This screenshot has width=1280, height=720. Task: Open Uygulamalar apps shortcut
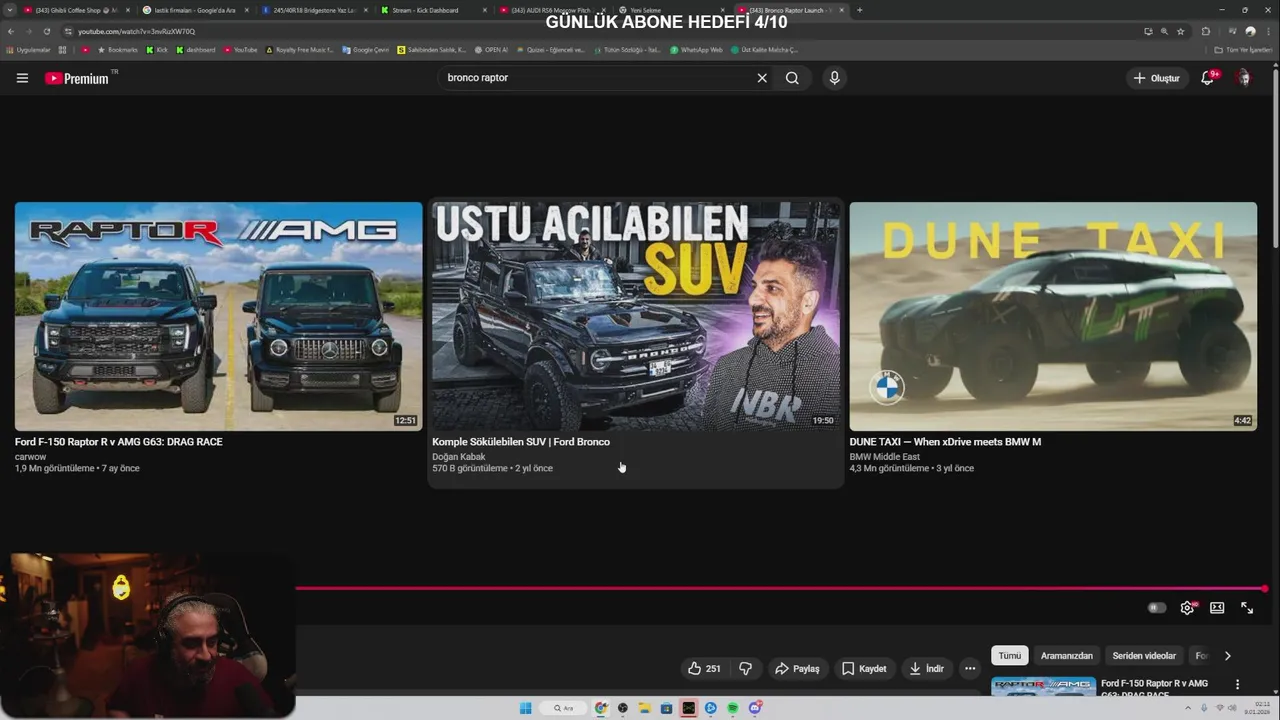pyautogui.click(x=28, y=49)
